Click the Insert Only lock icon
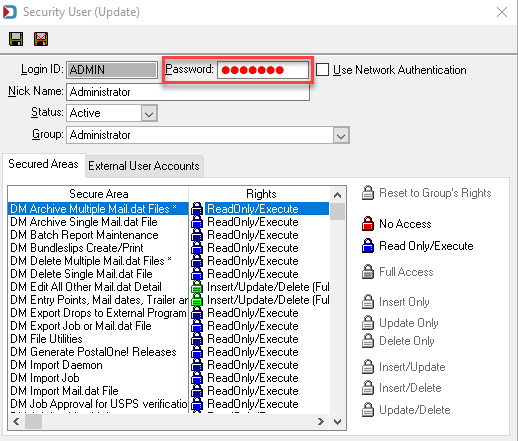This screenshot has width=518, height=441. pyautogui.click(x=368, y=302)
